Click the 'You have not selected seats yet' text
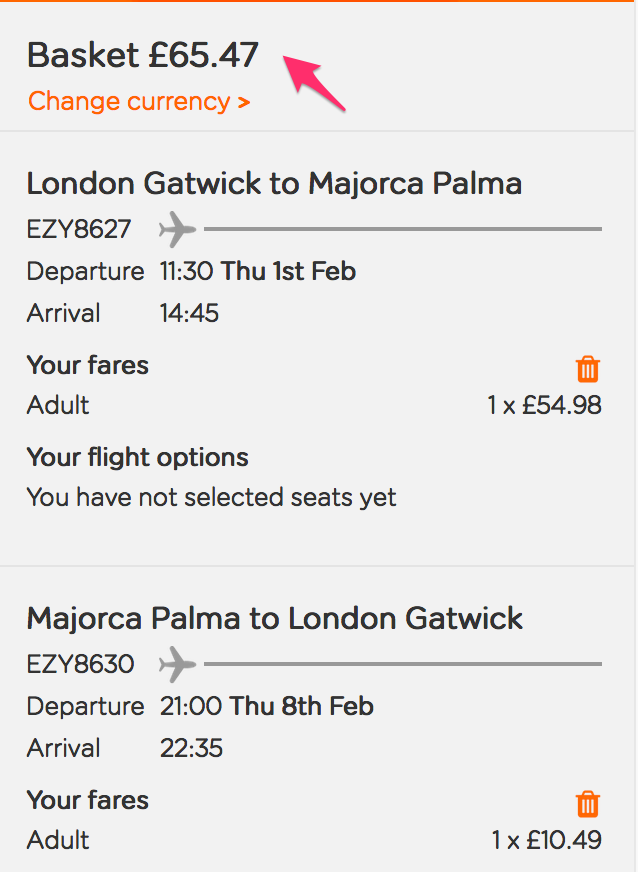The height and width of the screenshot is (872, 638). coord(211,497)
